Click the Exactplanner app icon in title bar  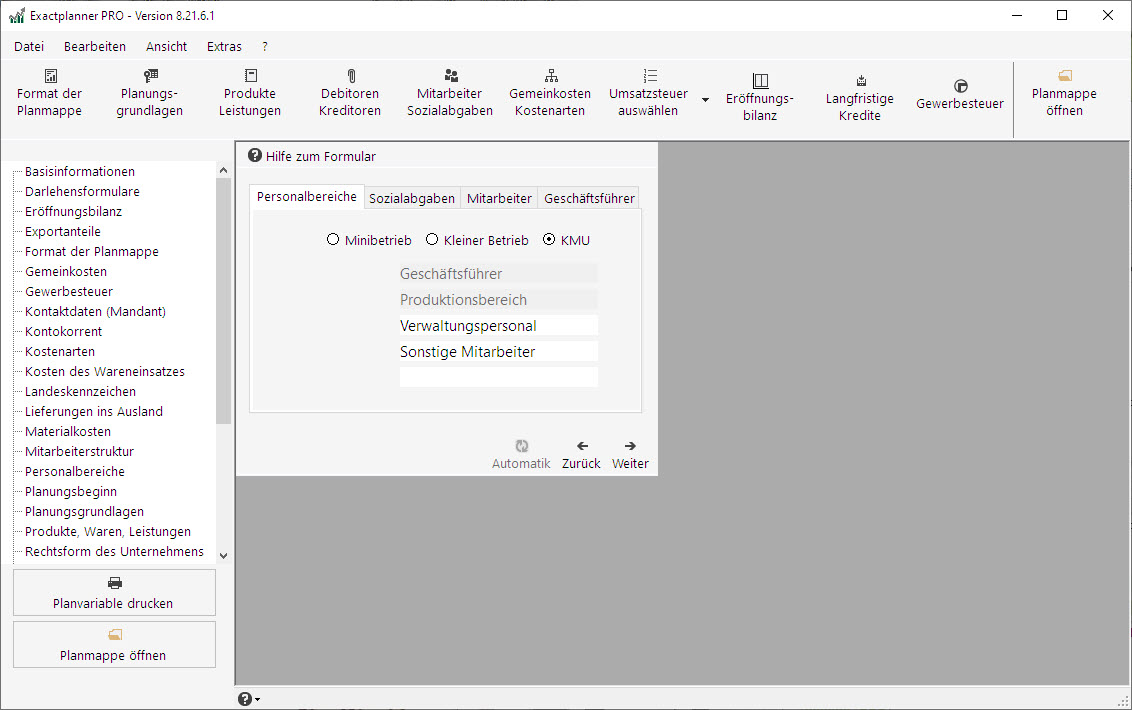(17, 15)
